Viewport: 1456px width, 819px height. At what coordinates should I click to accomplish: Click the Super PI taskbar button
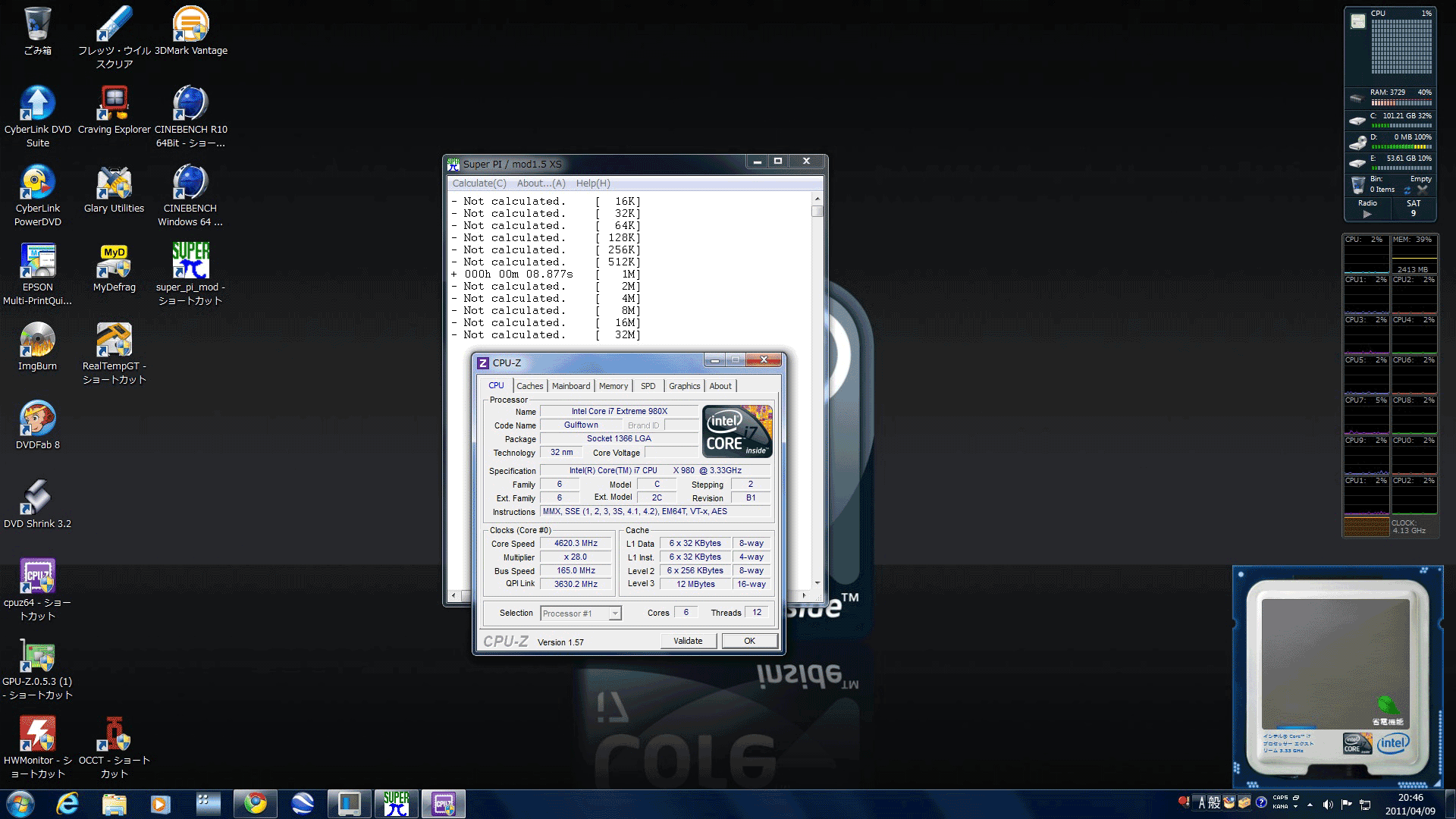pyautogui.click(x=396, y=804)
